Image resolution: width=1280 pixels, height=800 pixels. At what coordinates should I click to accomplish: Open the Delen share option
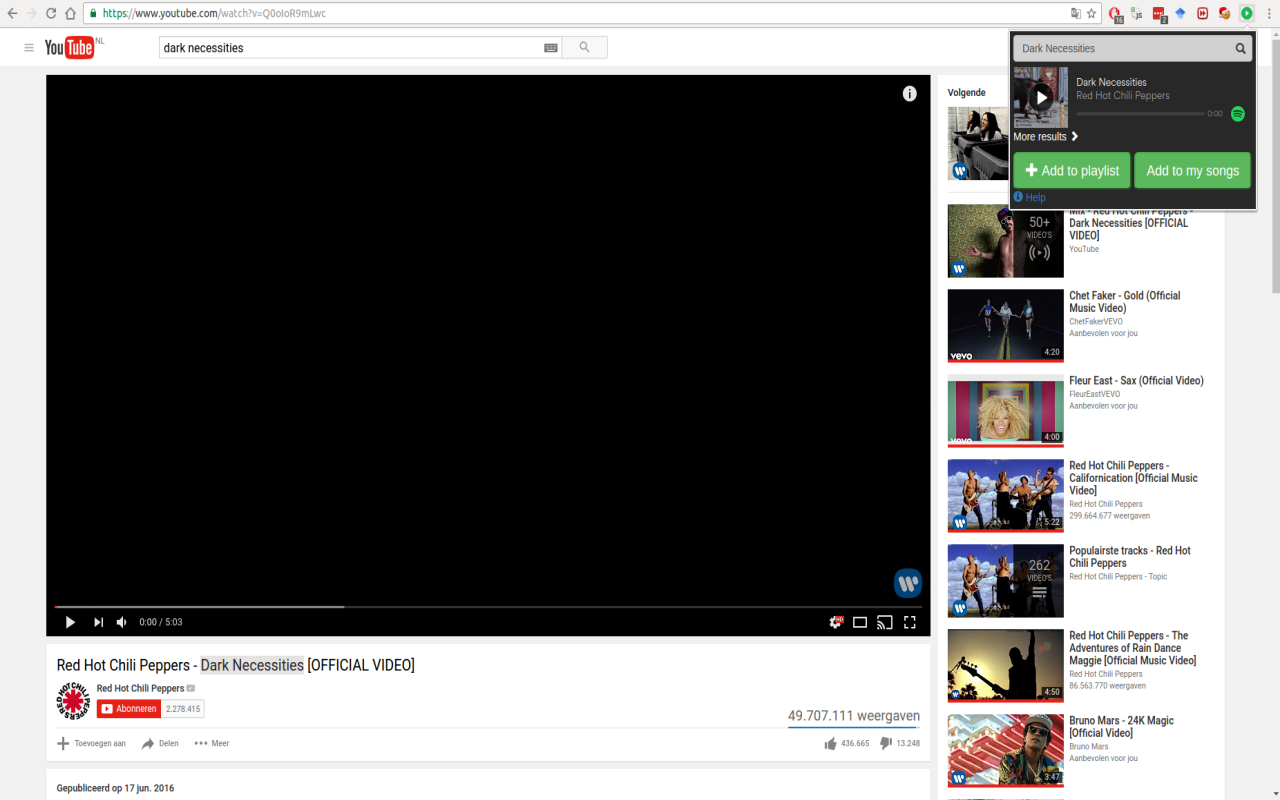[x=160, y=743]
